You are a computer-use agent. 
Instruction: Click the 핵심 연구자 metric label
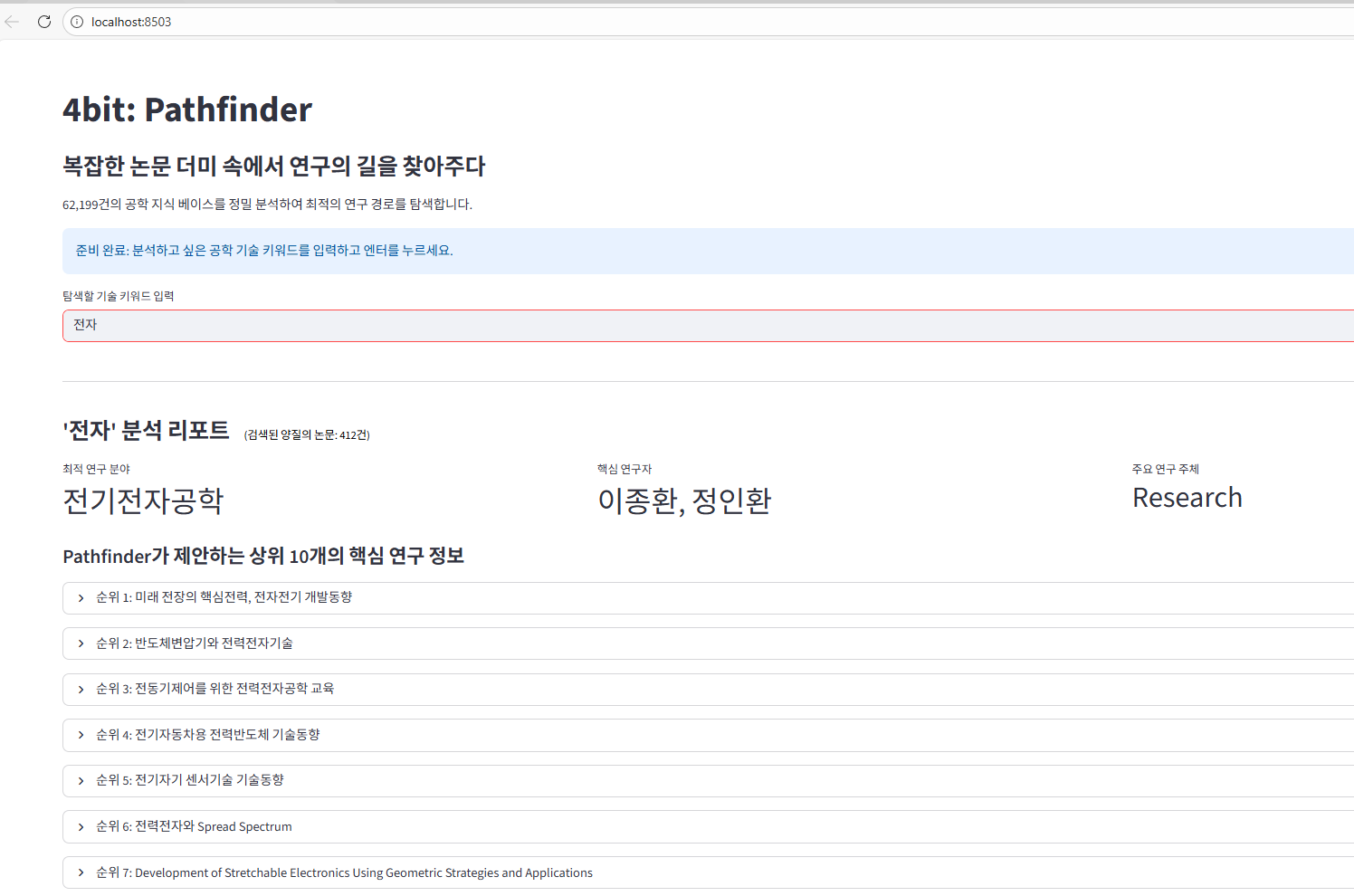tap(625, 469)
